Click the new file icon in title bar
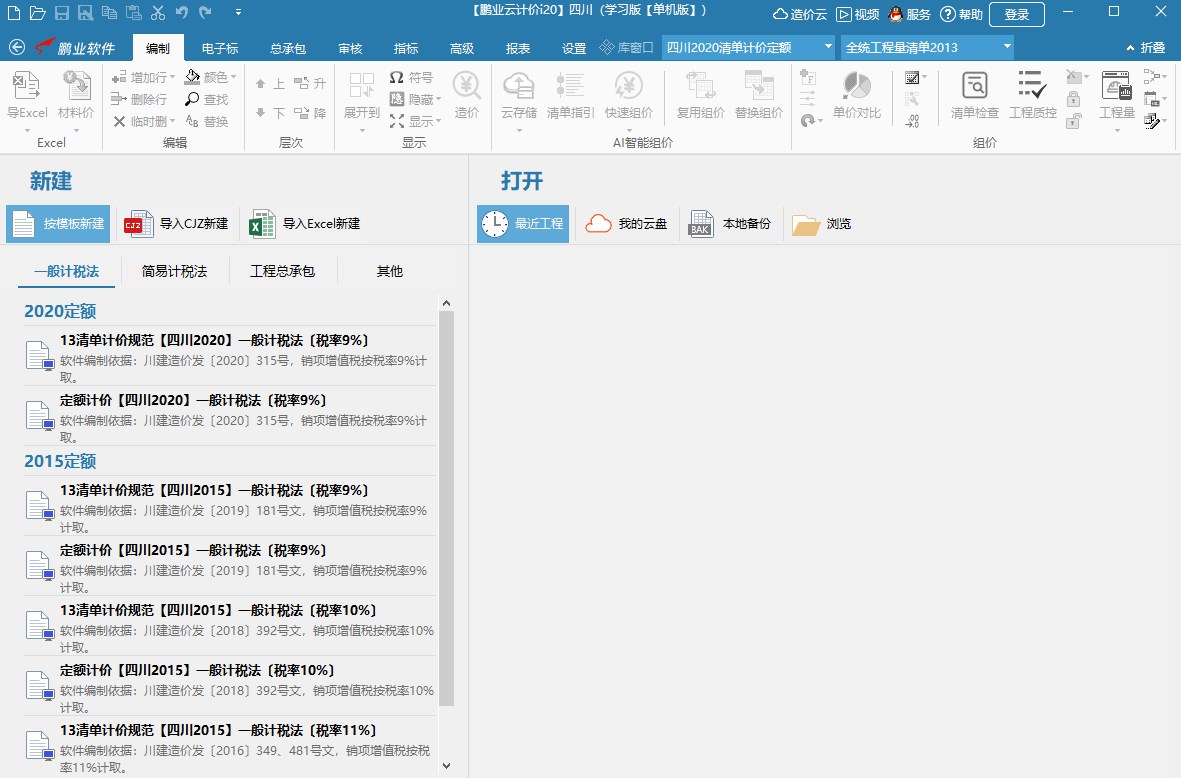Viewport: 1181px width, 778px height. (x=14, y=13)
